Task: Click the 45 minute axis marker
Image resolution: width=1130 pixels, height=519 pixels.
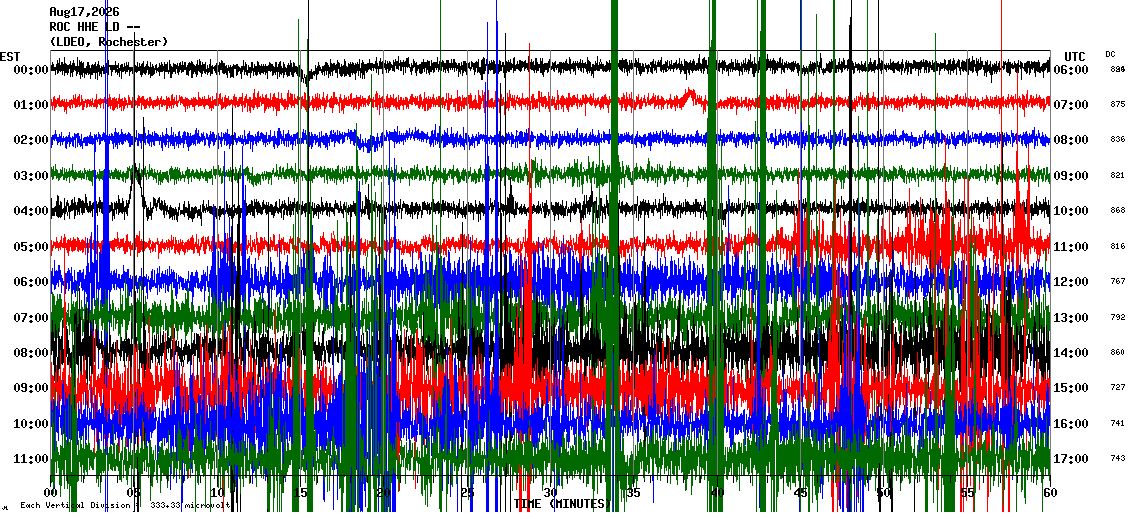Action: pyautogui.click(x=801, y=492)
